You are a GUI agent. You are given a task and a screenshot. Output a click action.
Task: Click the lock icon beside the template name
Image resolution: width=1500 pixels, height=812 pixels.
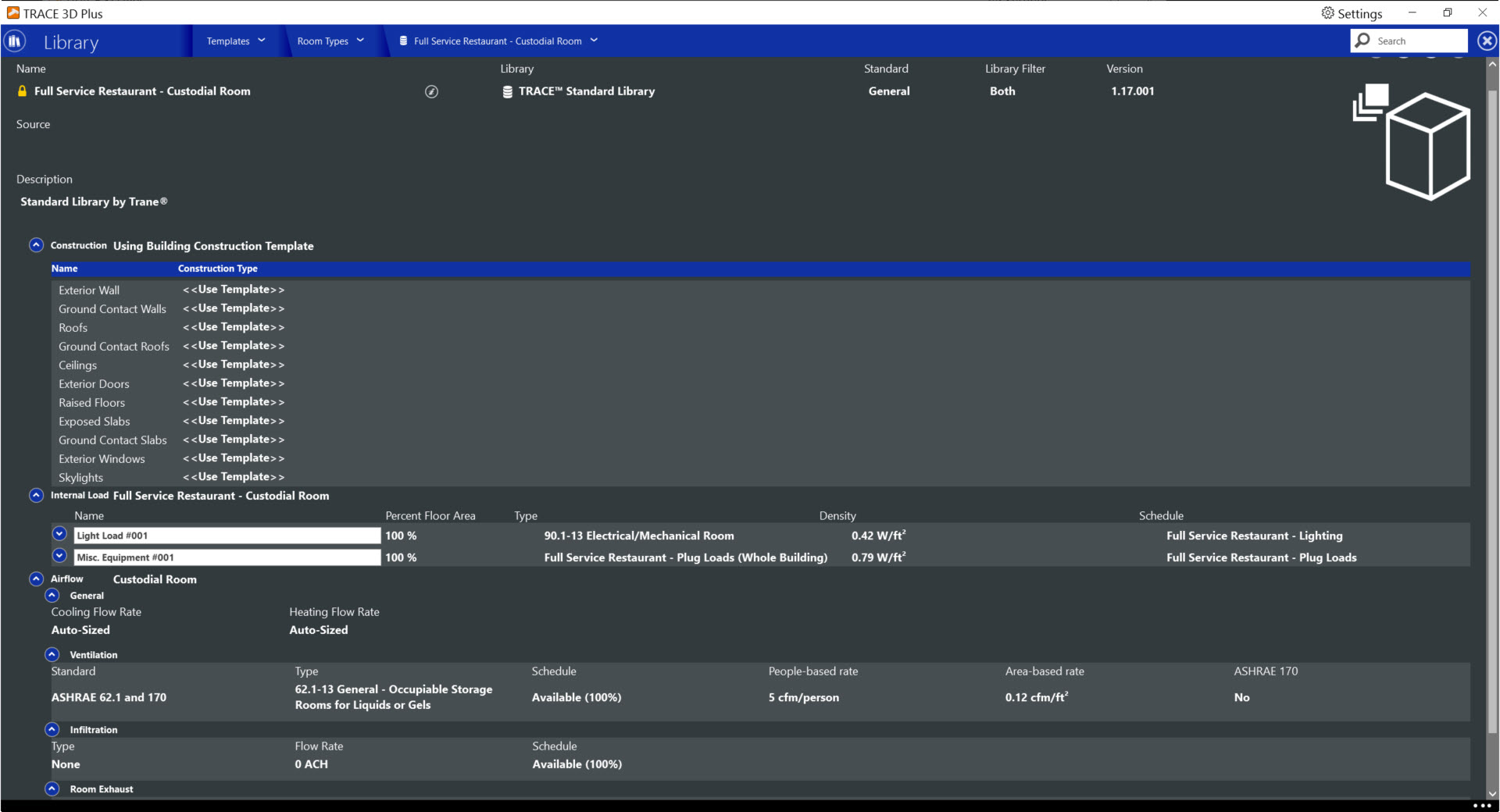[22, 91]
